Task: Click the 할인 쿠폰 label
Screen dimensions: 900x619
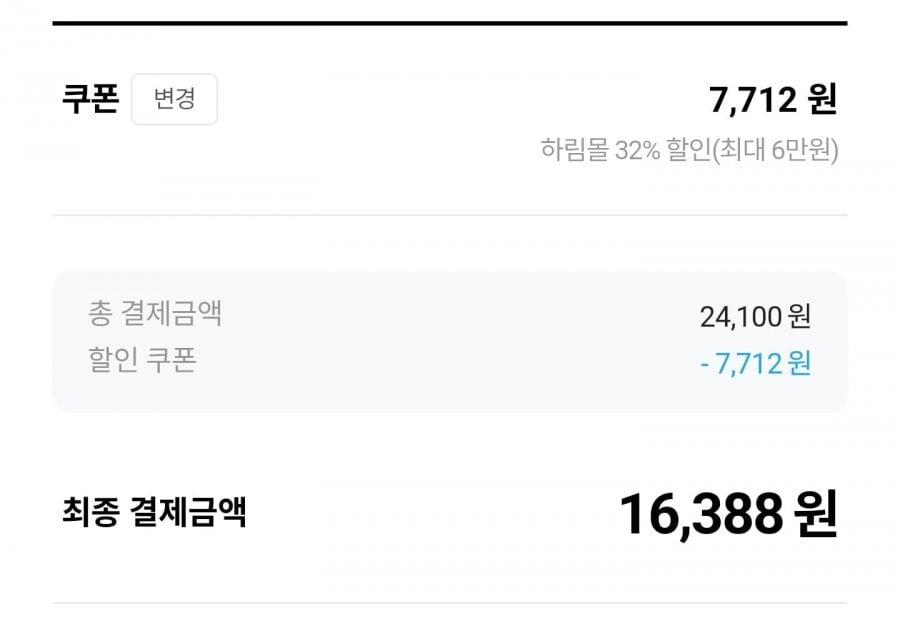Action: 142,360
